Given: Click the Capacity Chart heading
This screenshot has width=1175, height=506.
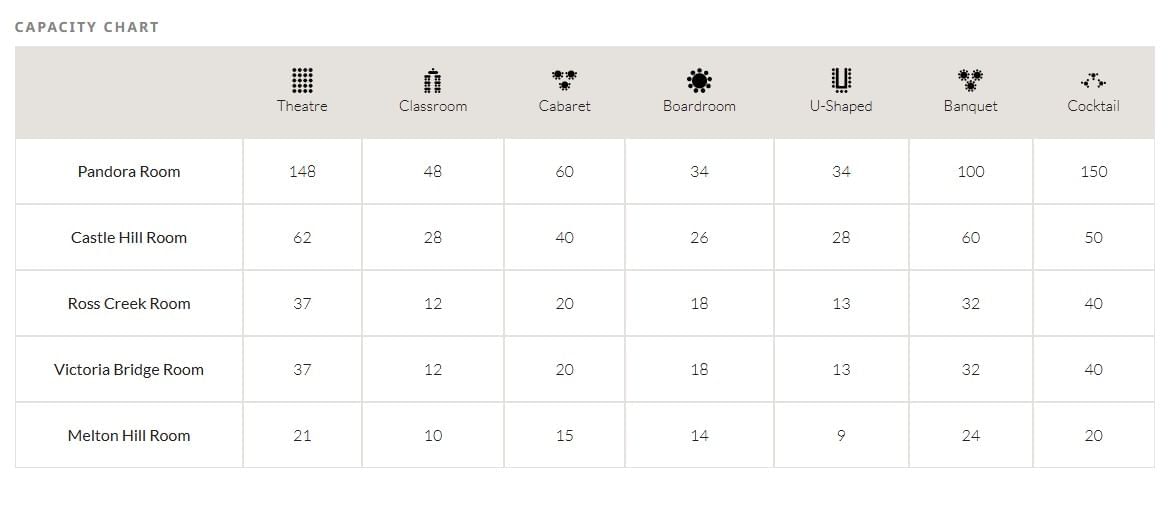Looking at the screenshot, I should [87, 28].
